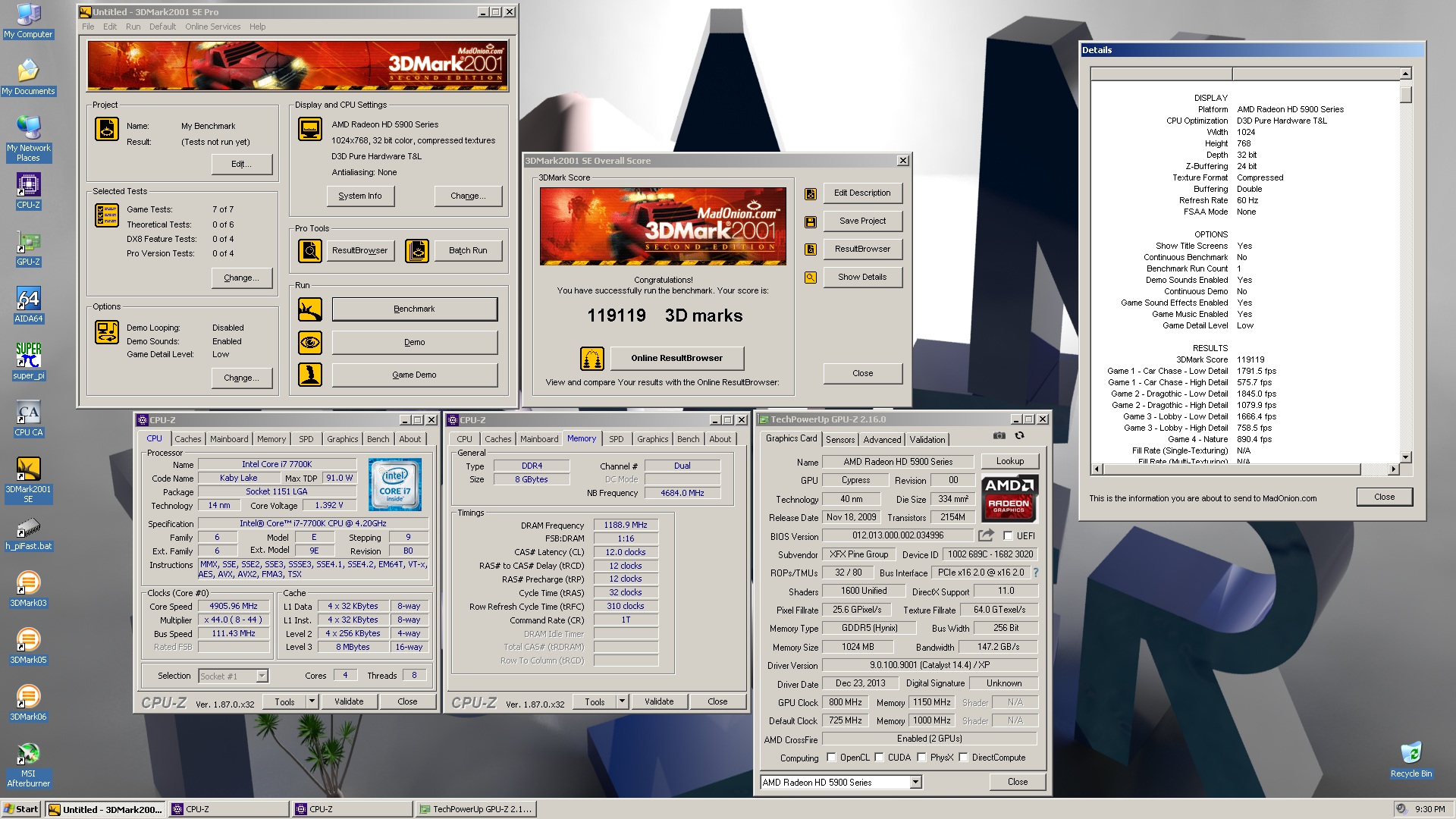Open File menu in 3DMark2001
Screen dimensions: 1456x819
[88, 27]
